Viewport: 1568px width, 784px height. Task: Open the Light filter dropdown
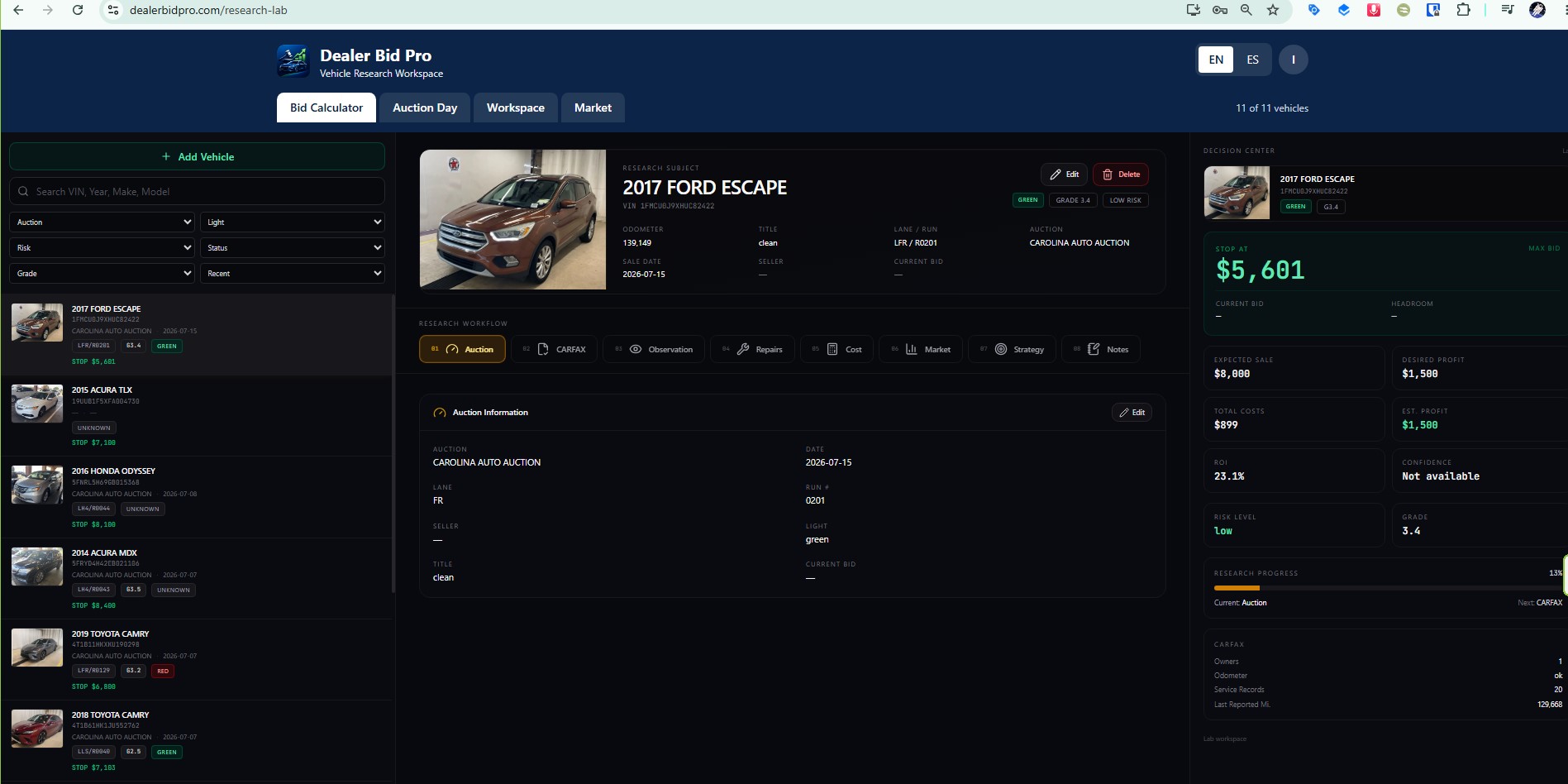(x=293, y=222)
